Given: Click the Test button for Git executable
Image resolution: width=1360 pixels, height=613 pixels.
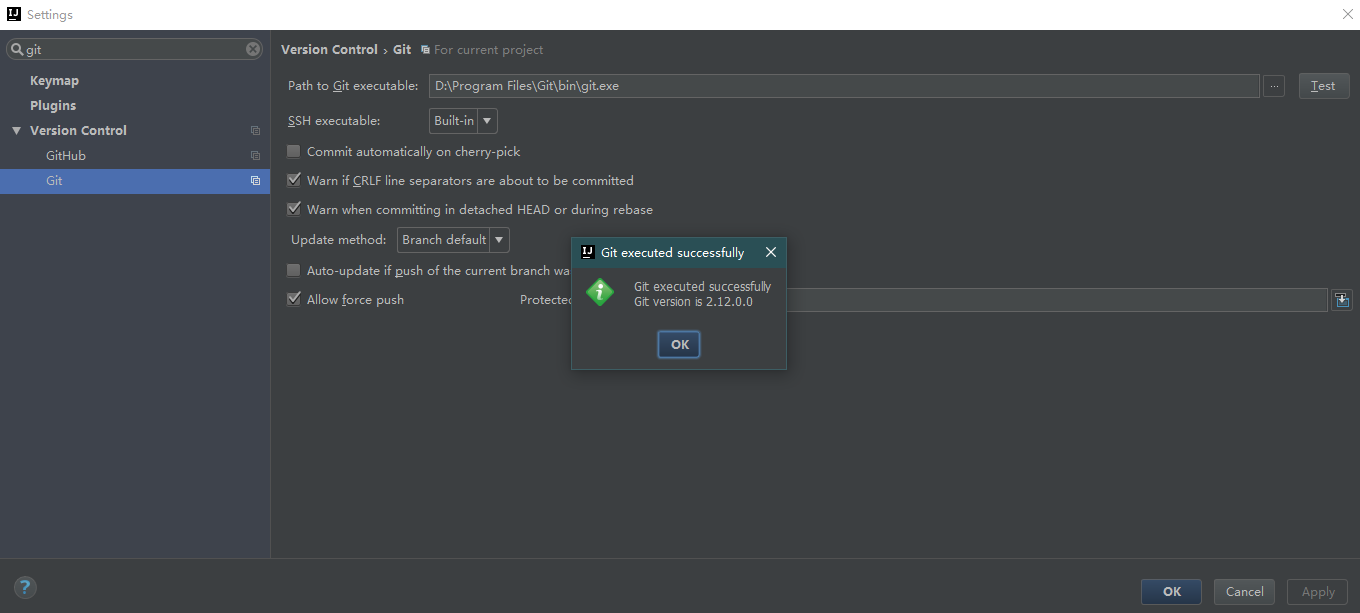Looking at the screenshot, I should coord(1323,86).
